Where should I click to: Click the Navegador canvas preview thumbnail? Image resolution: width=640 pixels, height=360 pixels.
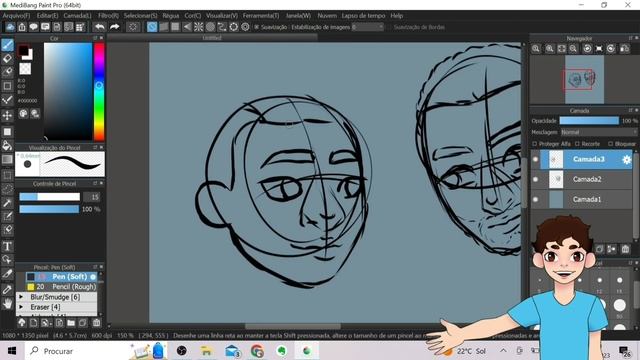coord(584,80)
